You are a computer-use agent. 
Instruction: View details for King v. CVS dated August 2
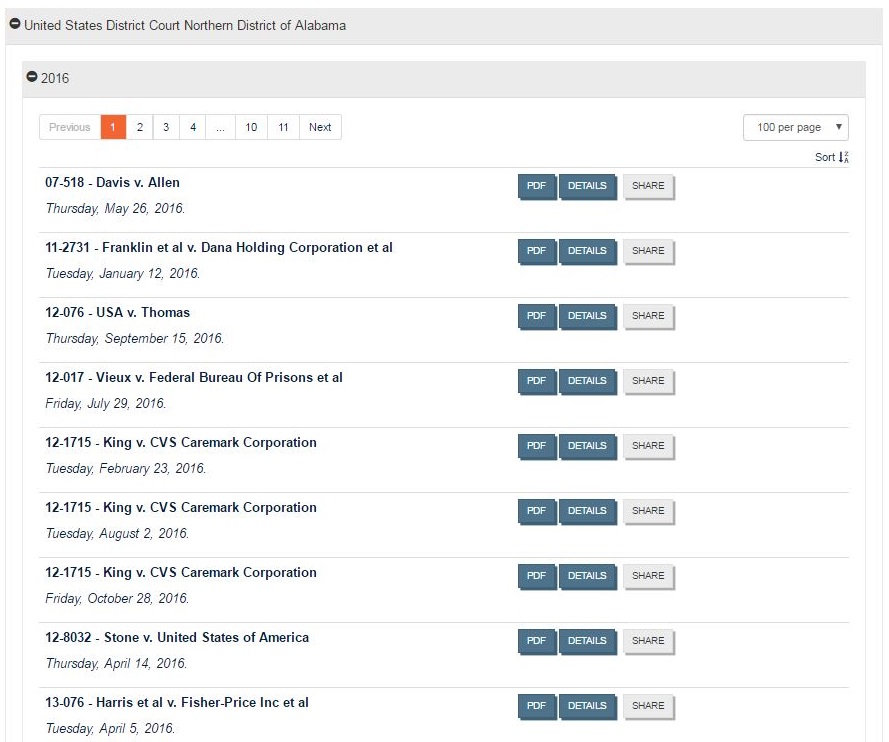point(587,511)
